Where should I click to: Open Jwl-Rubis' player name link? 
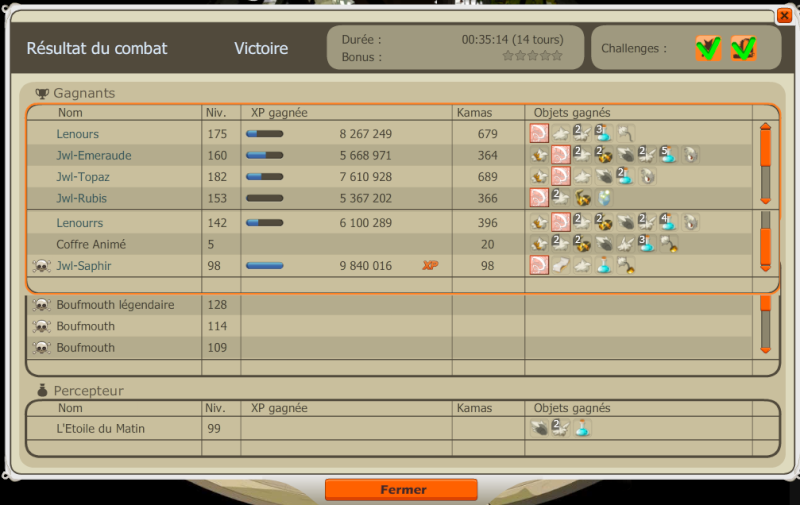pos(82,198)
